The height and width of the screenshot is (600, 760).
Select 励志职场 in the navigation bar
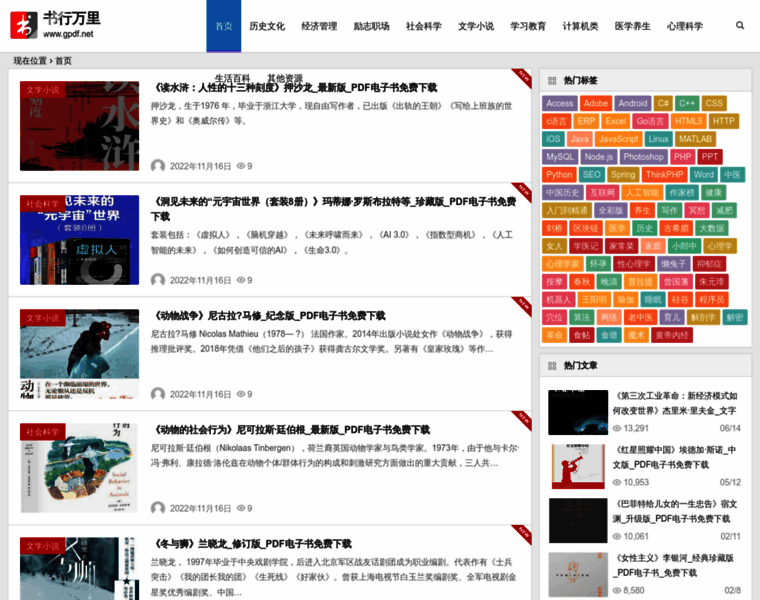tap(371, 26)
